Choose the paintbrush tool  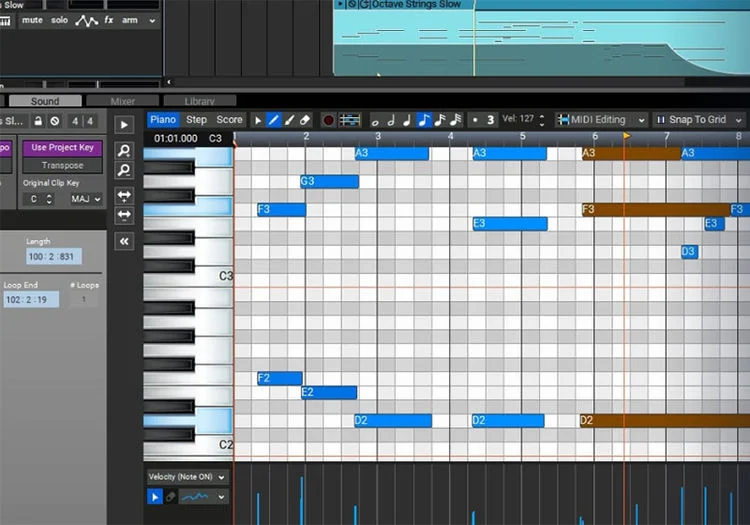[x=289, y=120]
